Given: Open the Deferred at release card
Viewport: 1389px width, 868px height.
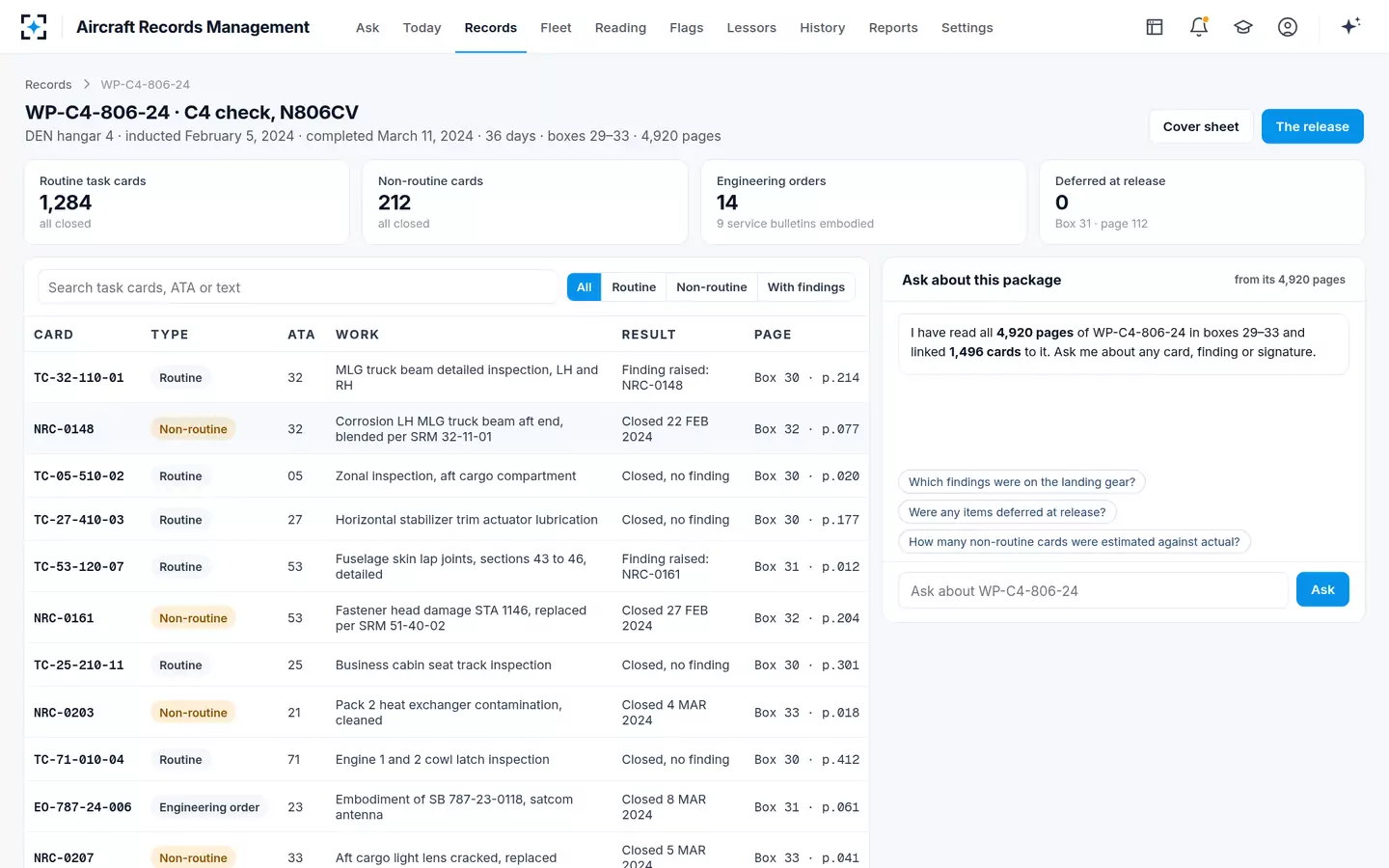Looking at the screenshot, I should coord(1202,202).
